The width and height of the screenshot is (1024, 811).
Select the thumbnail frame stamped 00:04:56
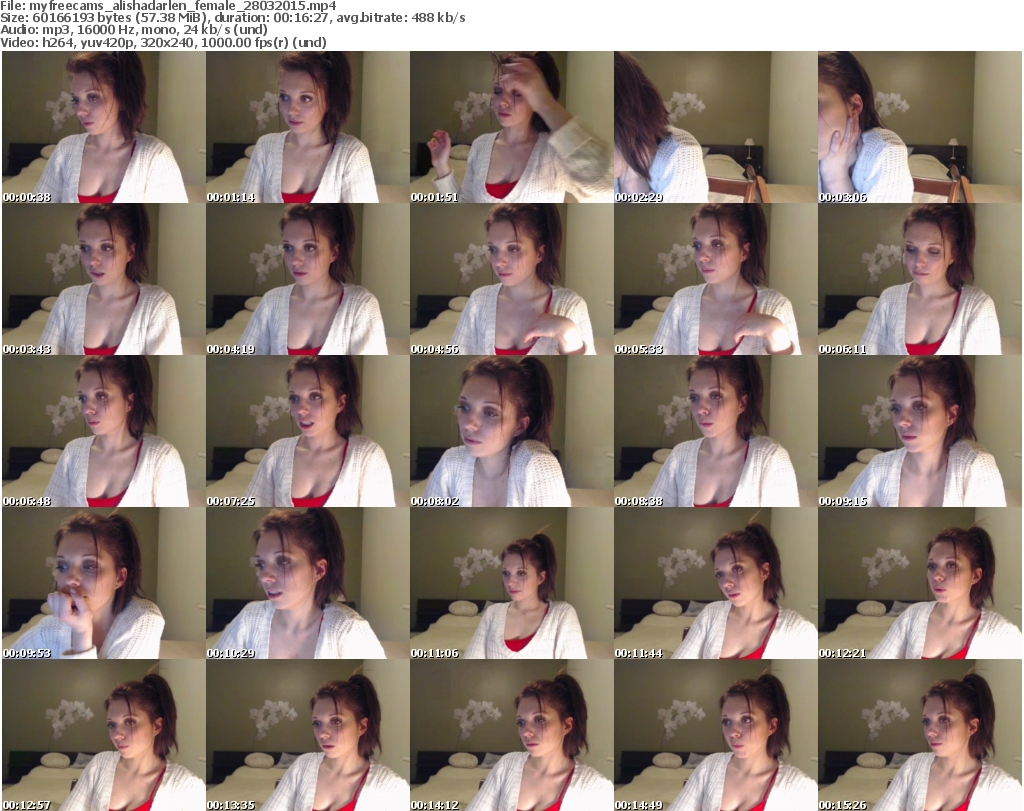coord(511,279)
